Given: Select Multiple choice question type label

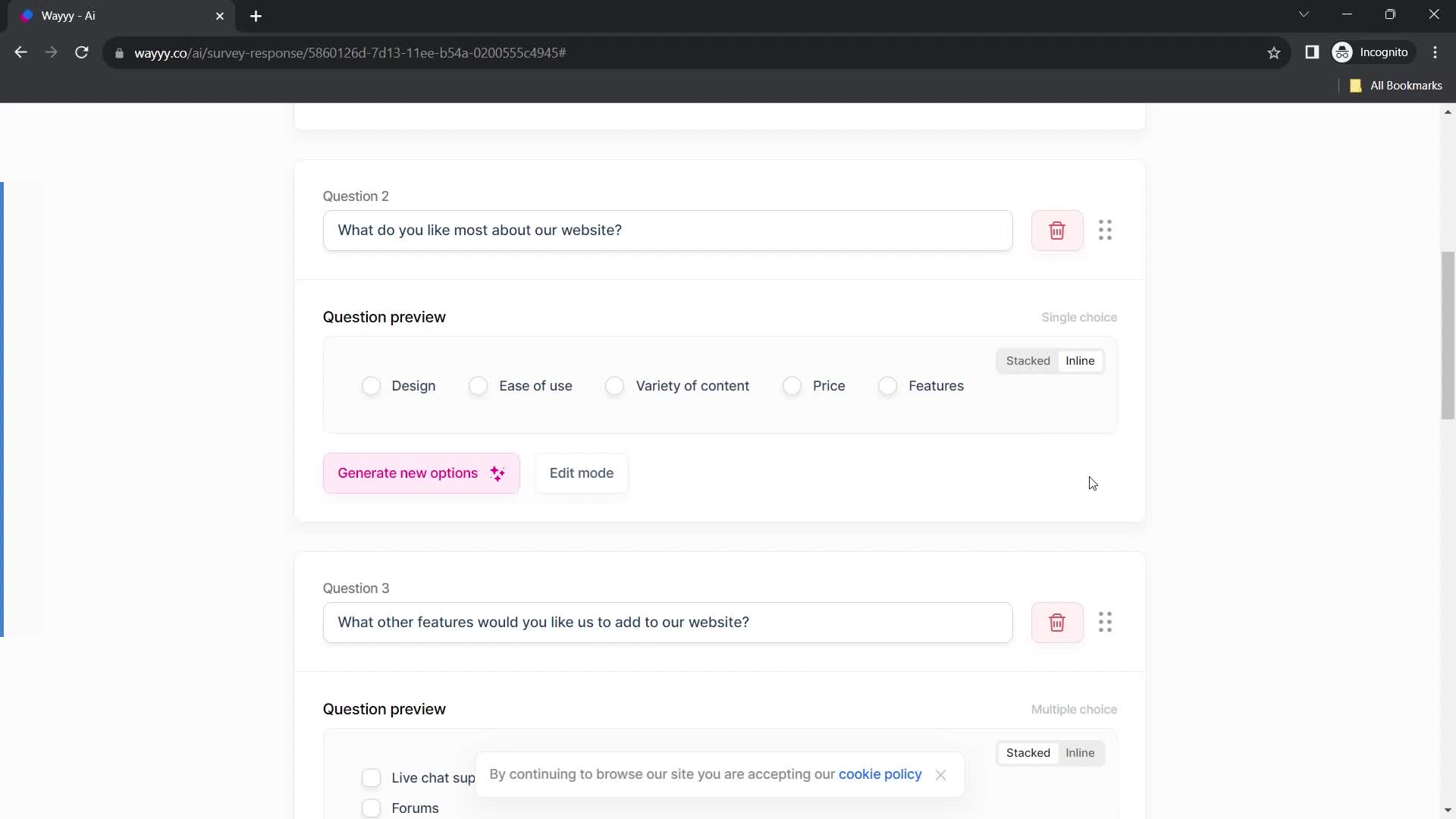Looking at the screenshot, I should tap(1074, 709).
